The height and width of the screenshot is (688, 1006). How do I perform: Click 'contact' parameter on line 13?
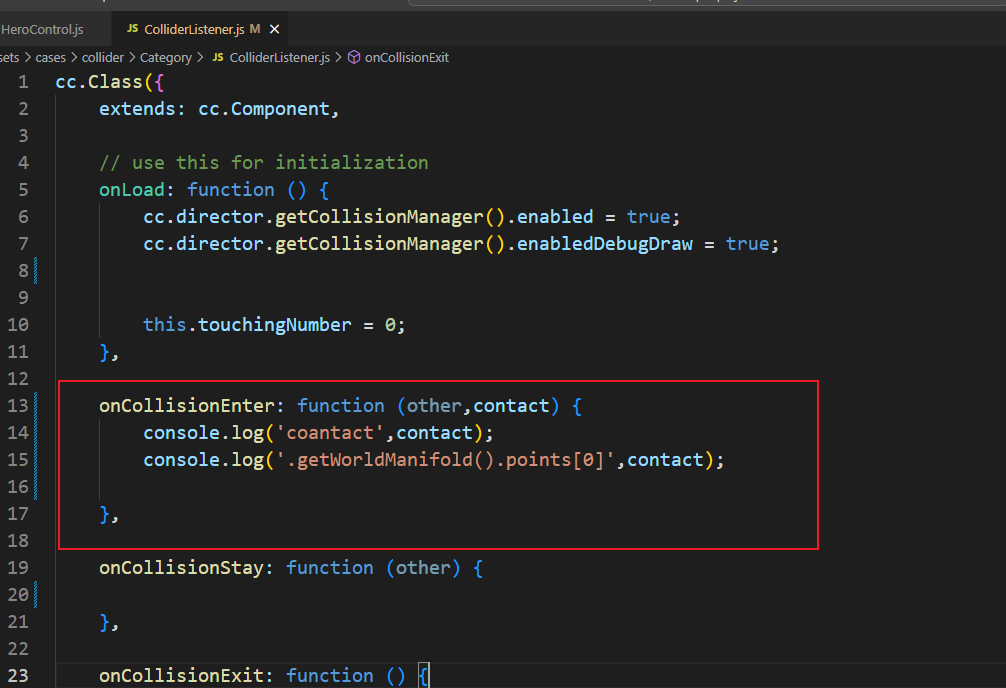[511, 406]
